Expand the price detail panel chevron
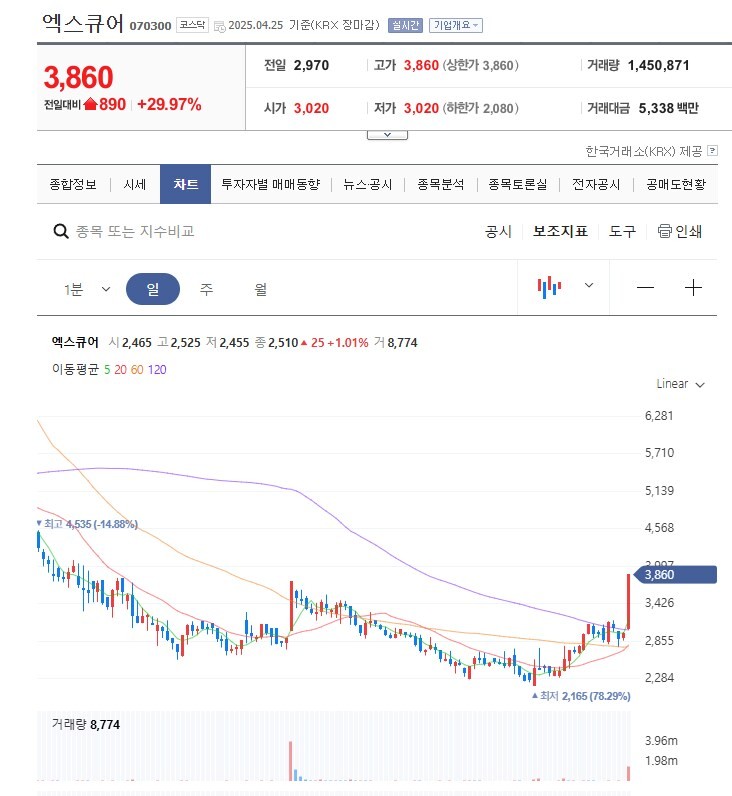 point(387,135)
